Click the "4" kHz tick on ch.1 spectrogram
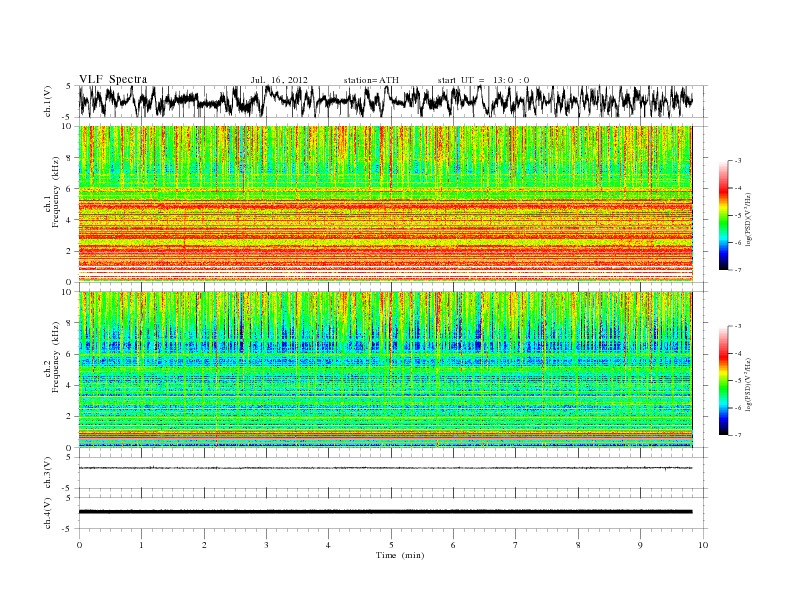792x612 pixels. (69, 220)
